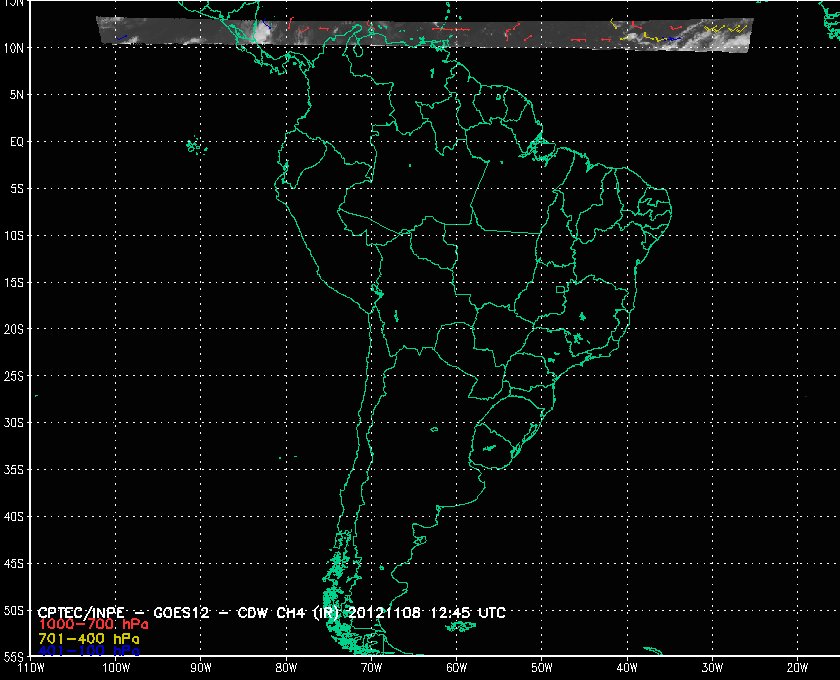Click the 30S latitude label
840x680 pixels.
click(14, 423)
